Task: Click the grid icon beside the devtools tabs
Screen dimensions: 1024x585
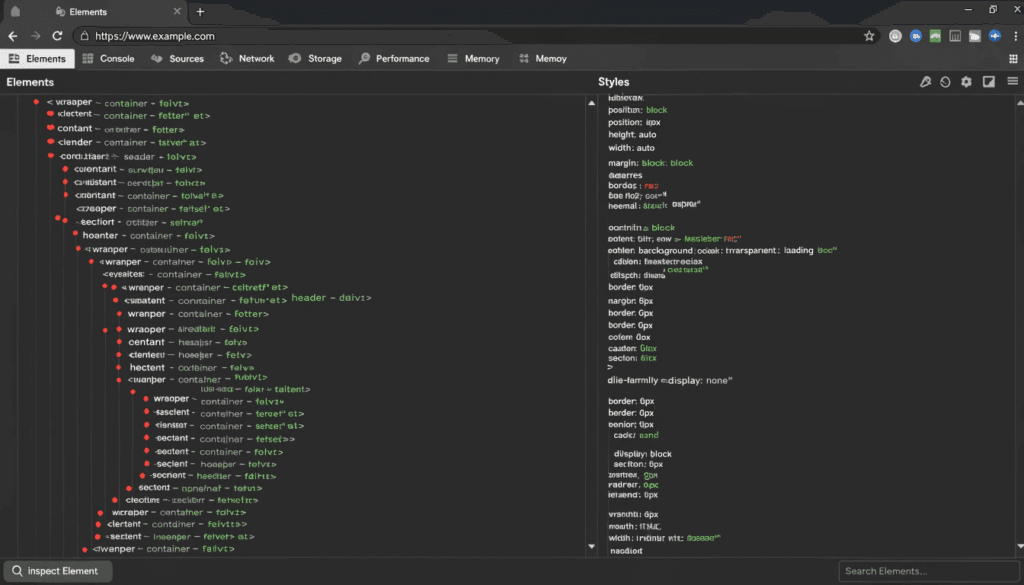Action: coord(1013,58)
